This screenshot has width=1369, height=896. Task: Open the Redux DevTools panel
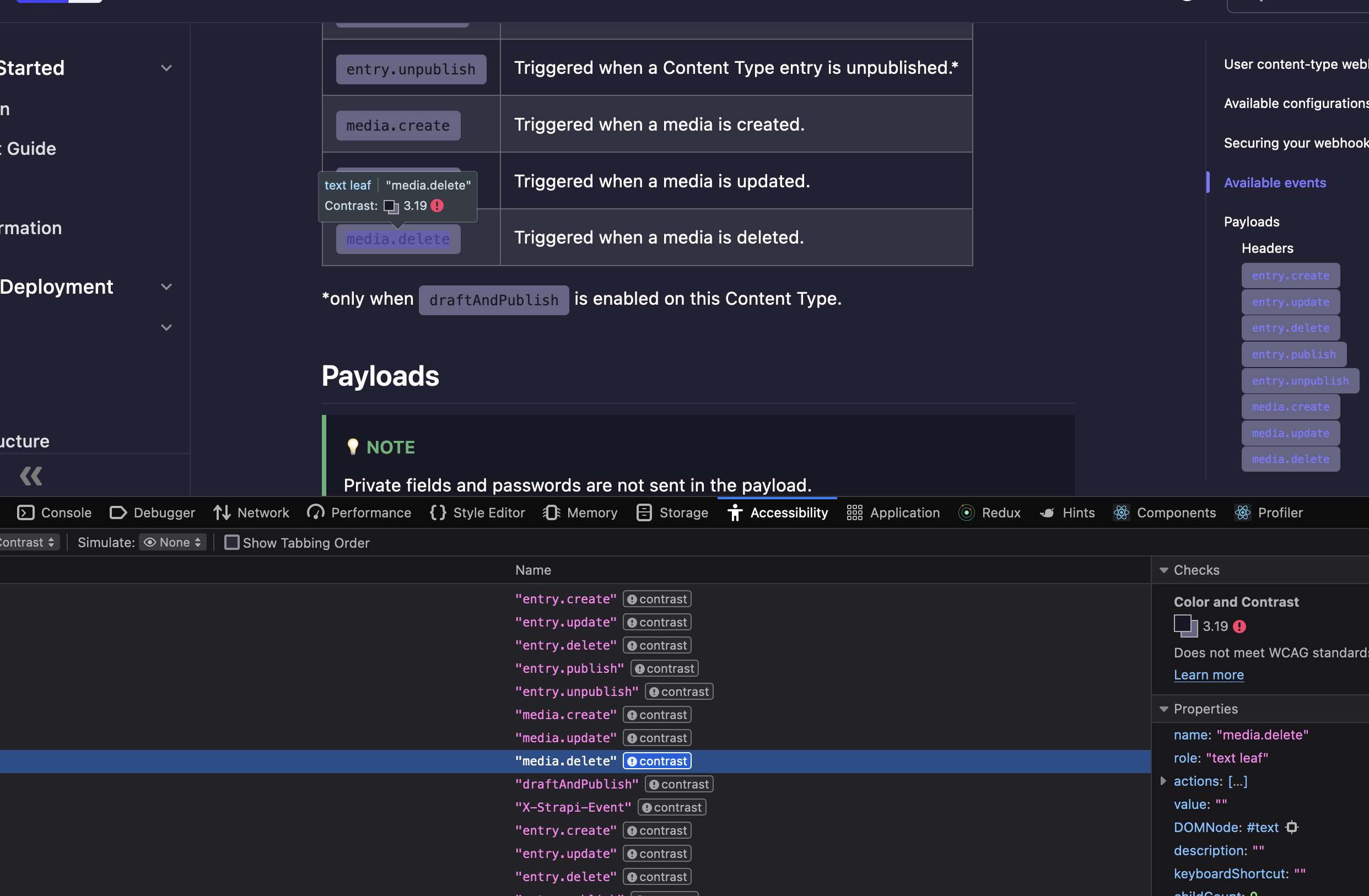click(989, 512)
